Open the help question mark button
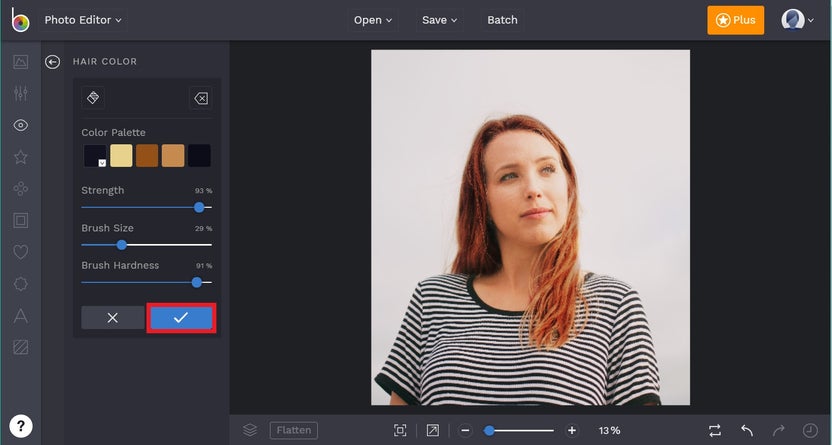 click(21, 426)
